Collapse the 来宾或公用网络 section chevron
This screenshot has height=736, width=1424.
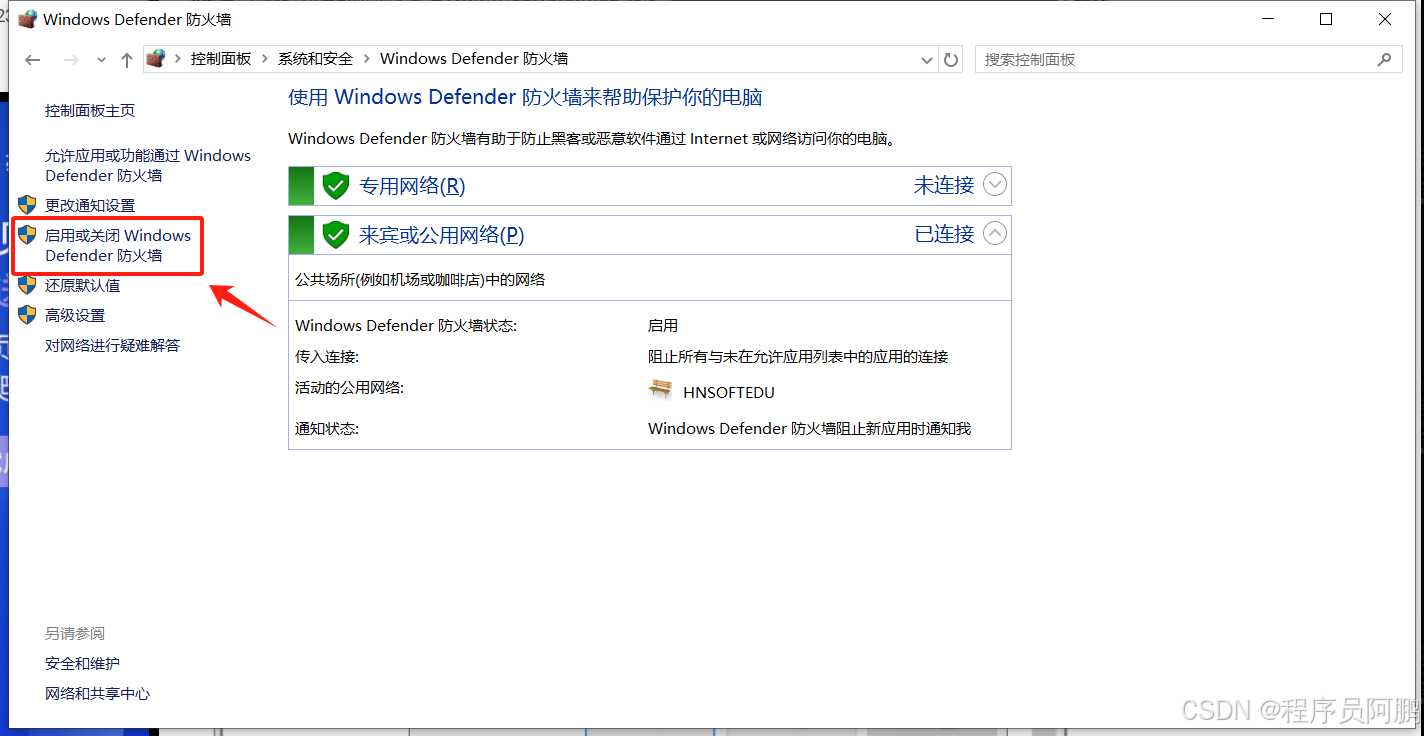994,233
